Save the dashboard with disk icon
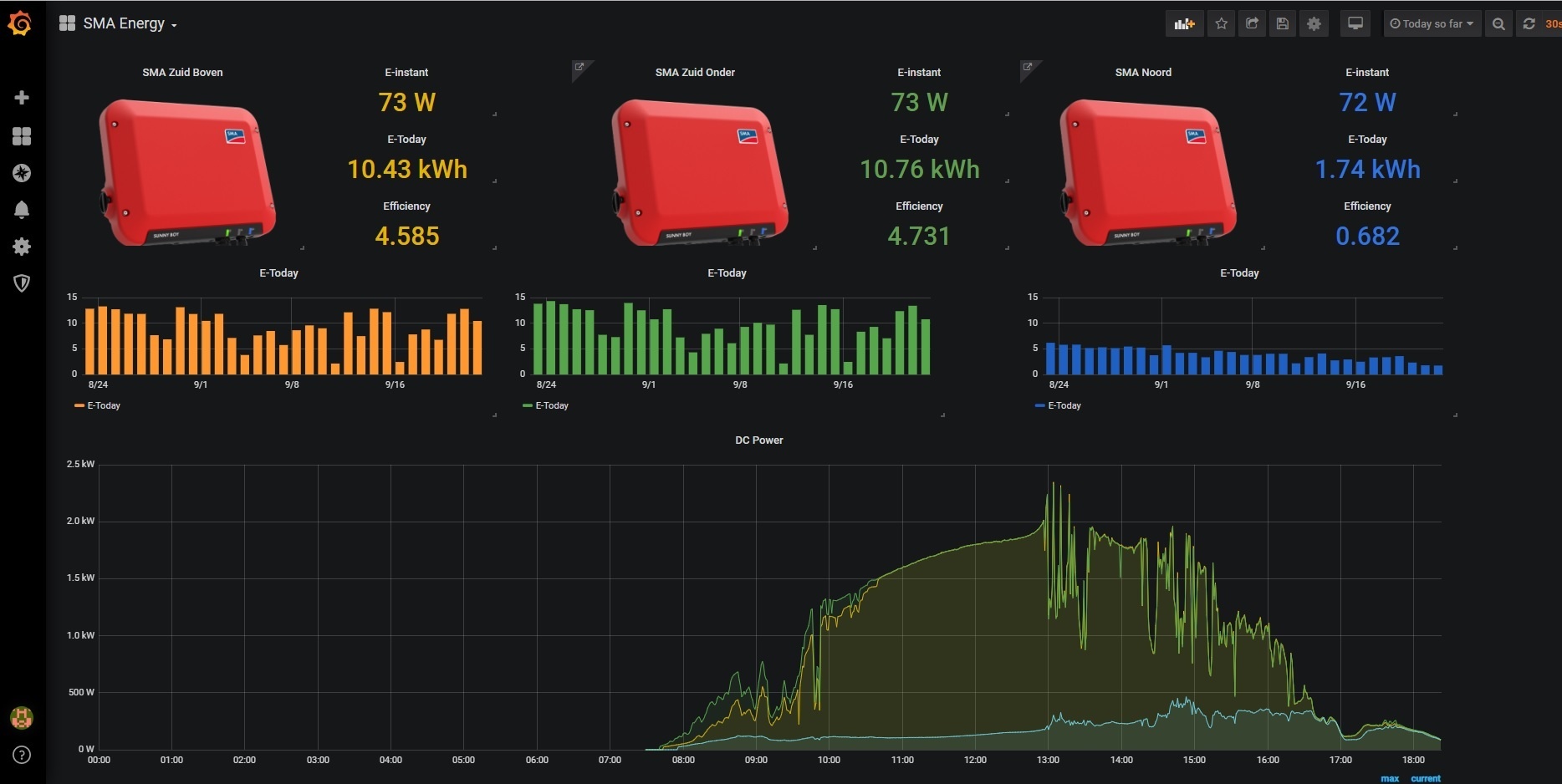The image size is (1562, 784). pyautogui.click(x=1283, y=23)
